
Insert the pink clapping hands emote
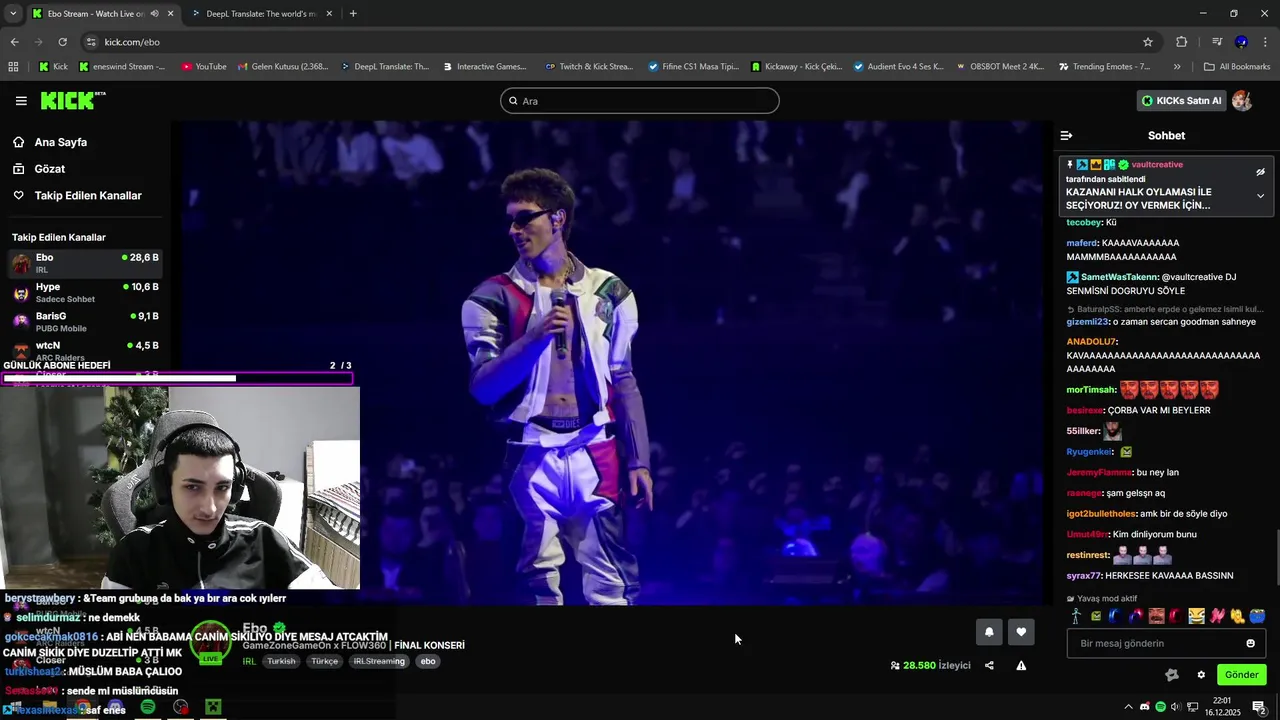coord(1217,616)
